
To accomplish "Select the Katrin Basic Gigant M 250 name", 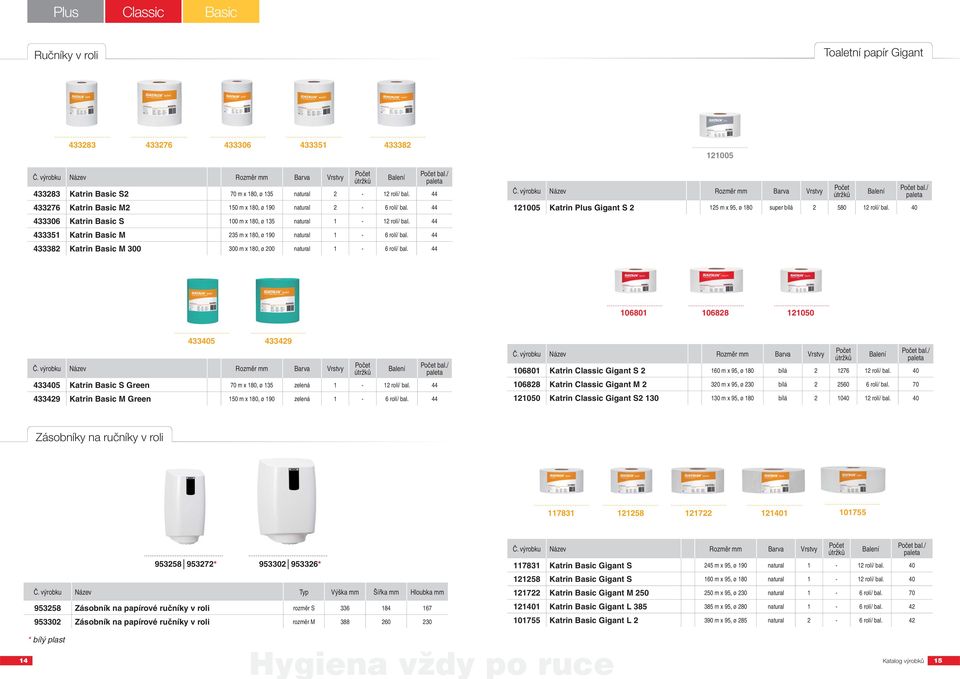I will point(599,593).
